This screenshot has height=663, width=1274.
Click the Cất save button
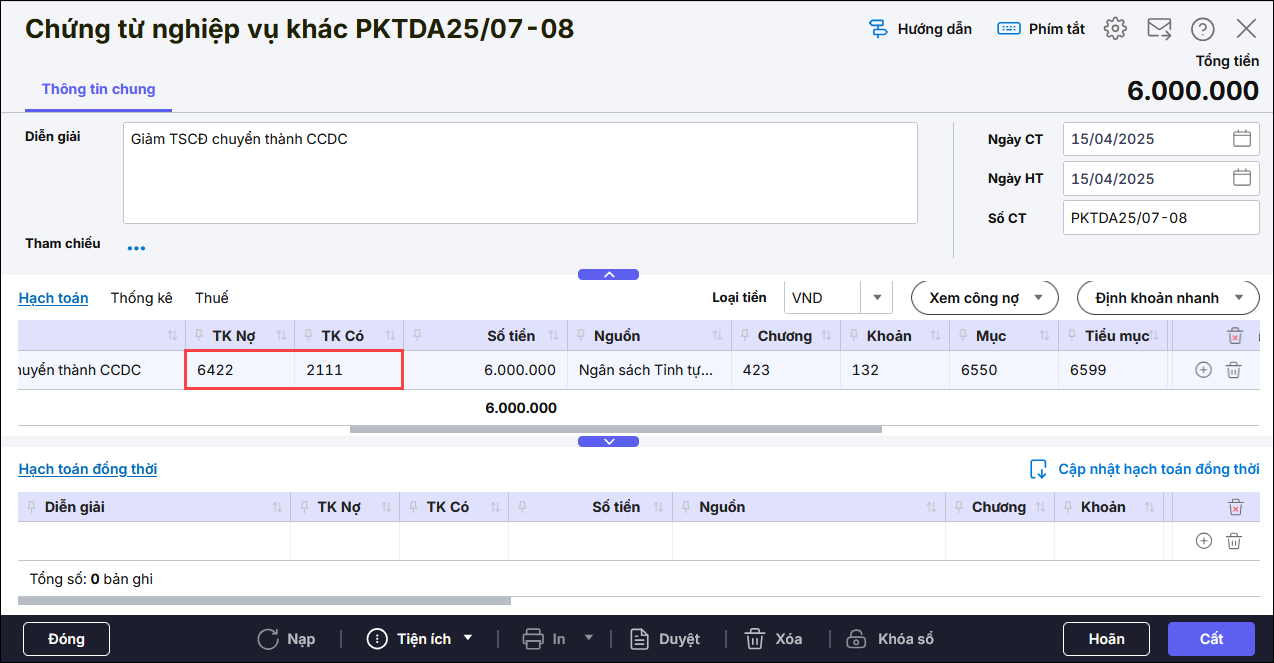coord(1210,639)
